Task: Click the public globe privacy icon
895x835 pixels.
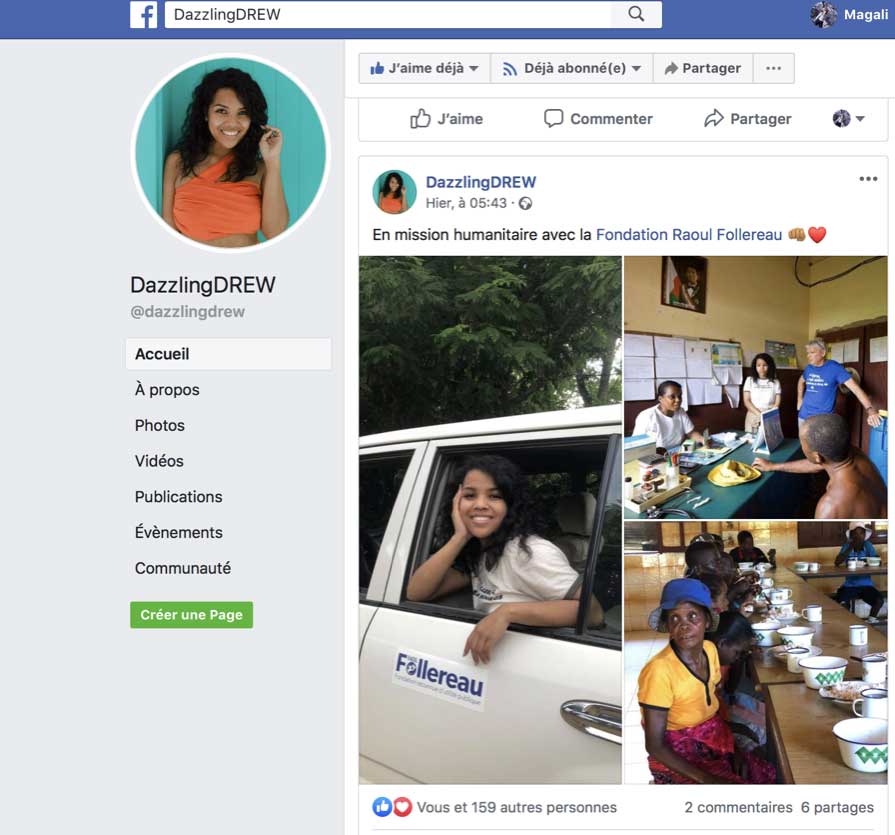Action: pyautogui.click(x=525, y=204)
